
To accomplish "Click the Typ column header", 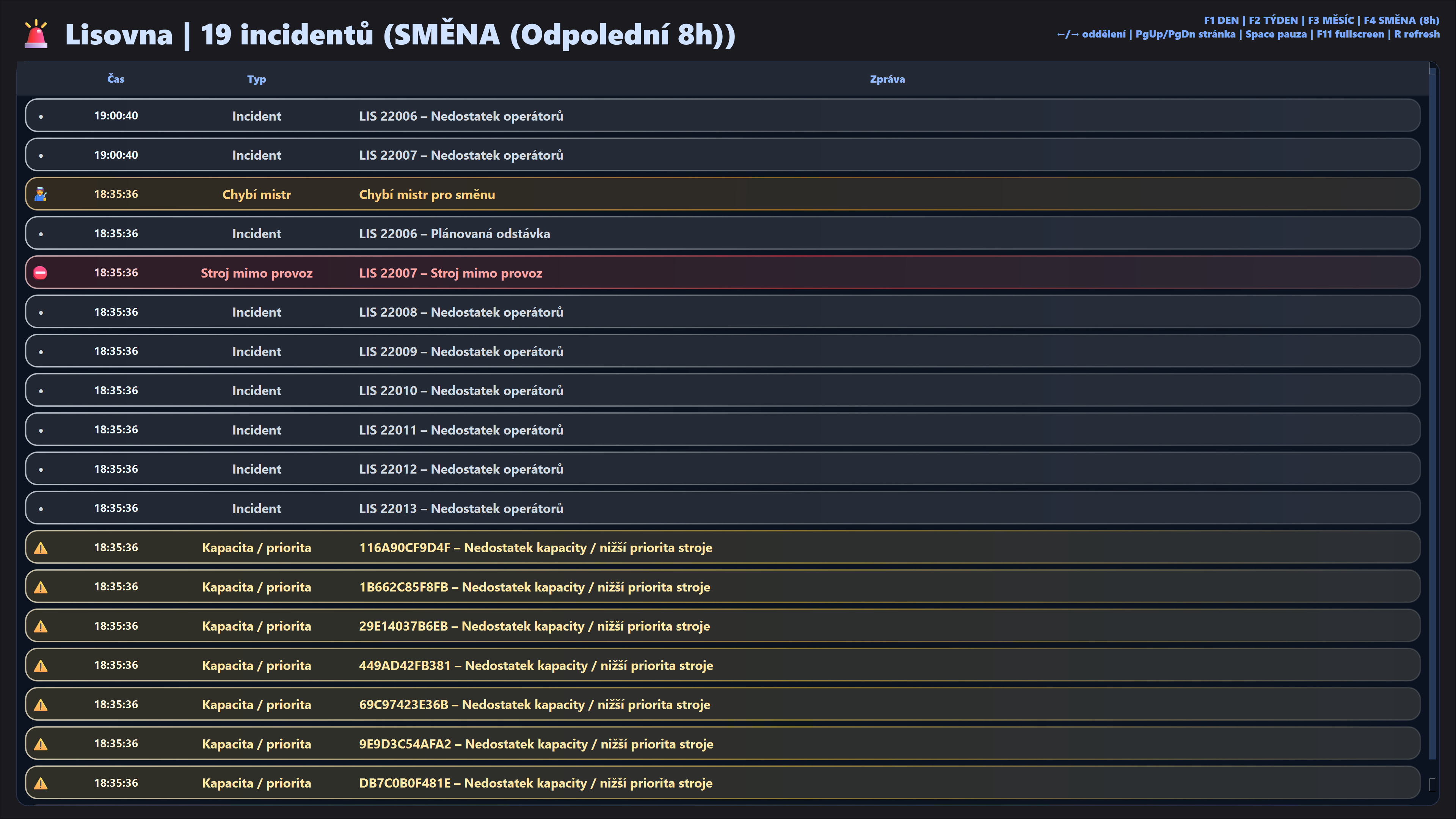I will pyautogui.click(x=256, y=79).
